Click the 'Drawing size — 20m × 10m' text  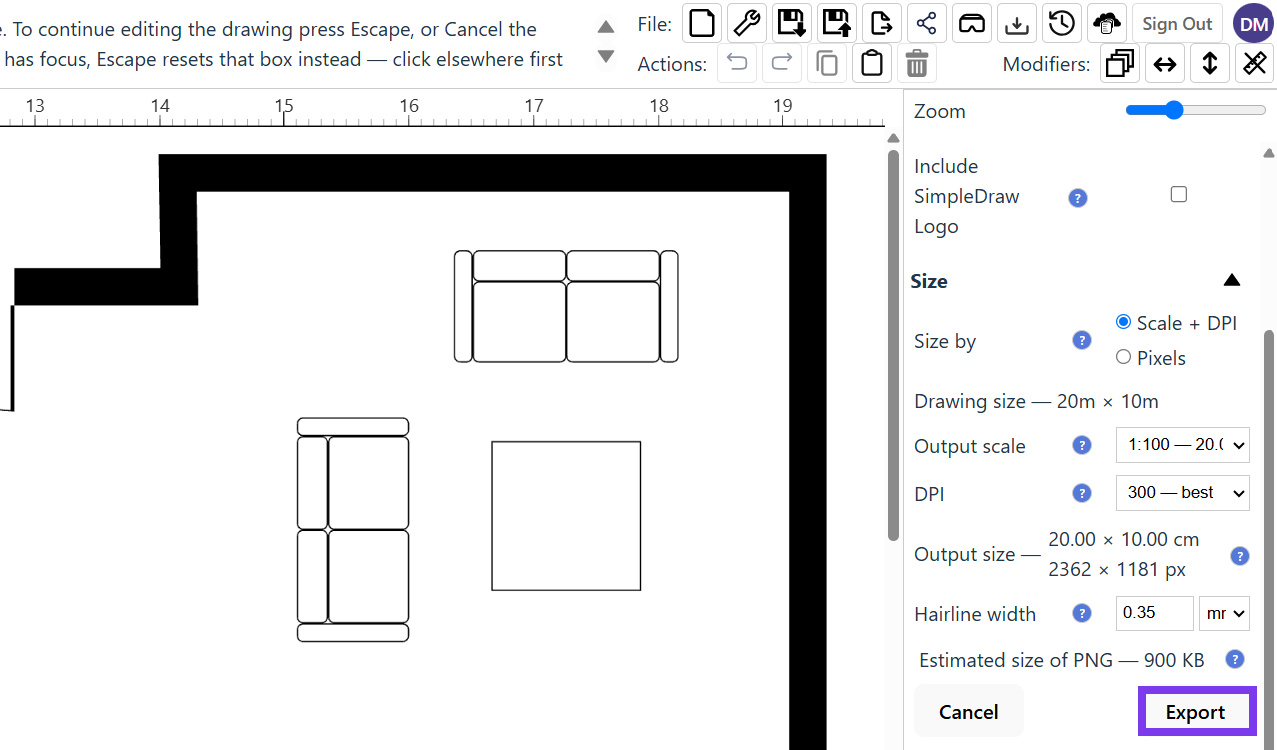(x=1036, y=401)
